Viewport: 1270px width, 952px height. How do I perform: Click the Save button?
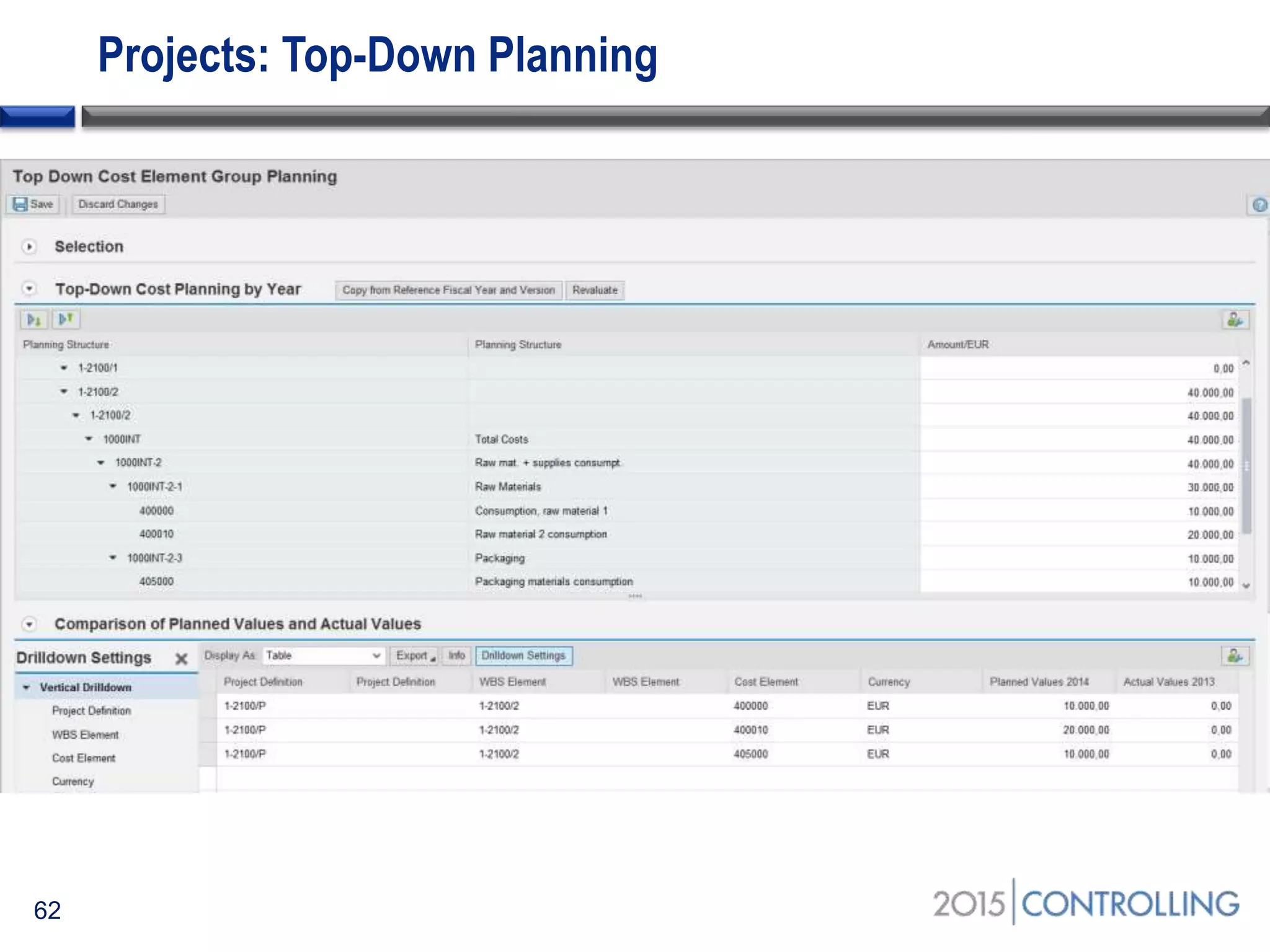(x=34, y=204)
